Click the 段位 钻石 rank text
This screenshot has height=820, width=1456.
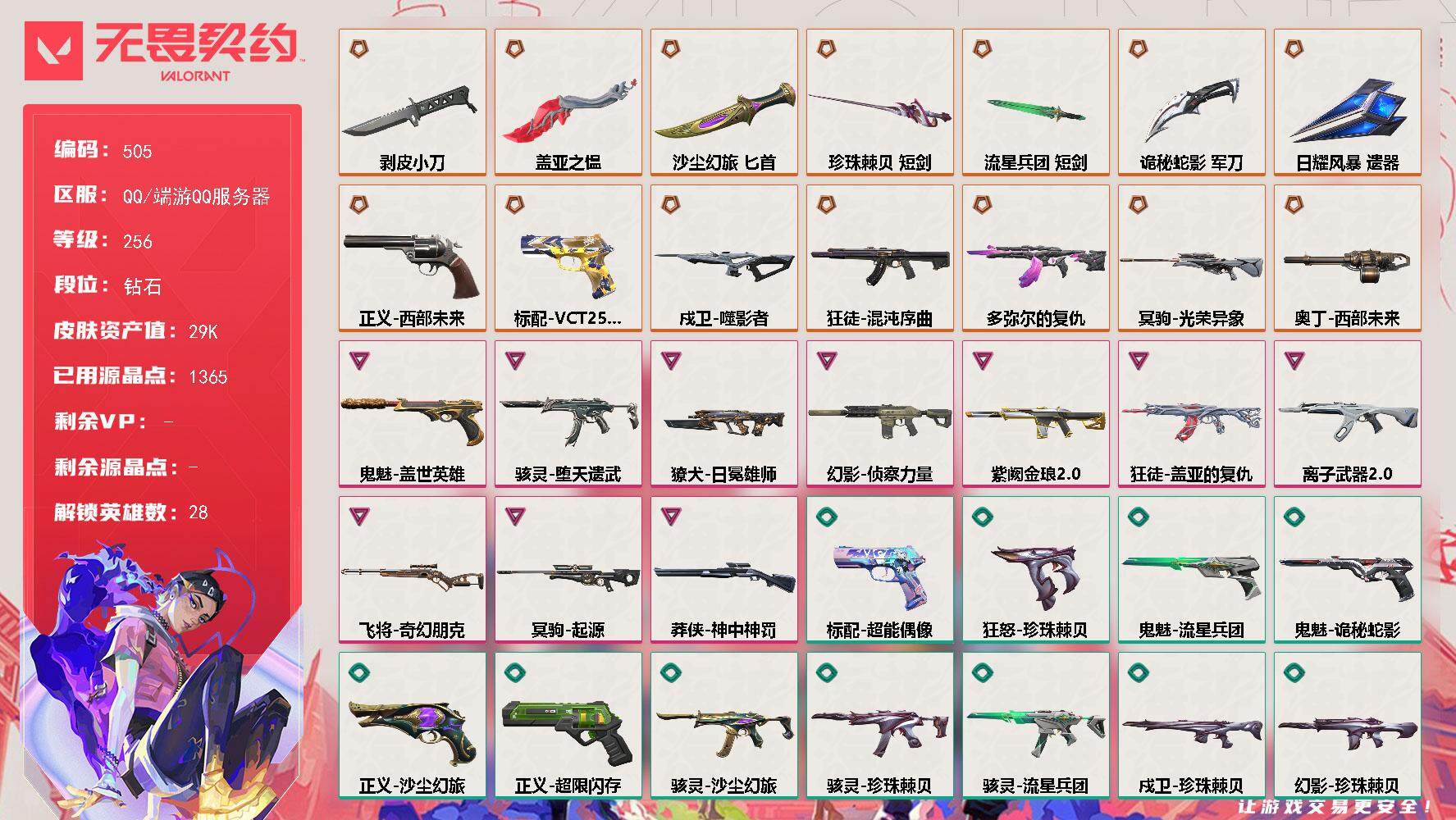point(107,285)
